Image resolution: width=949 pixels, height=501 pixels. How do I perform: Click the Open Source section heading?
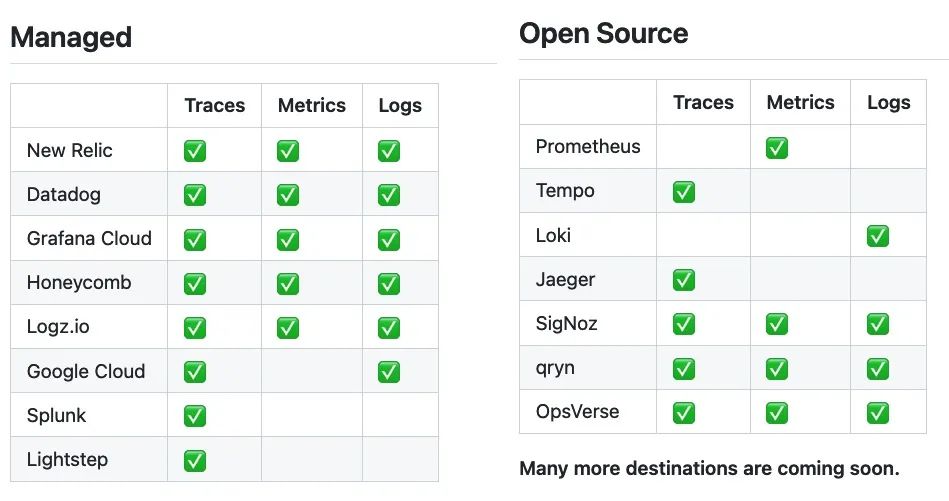603,33
